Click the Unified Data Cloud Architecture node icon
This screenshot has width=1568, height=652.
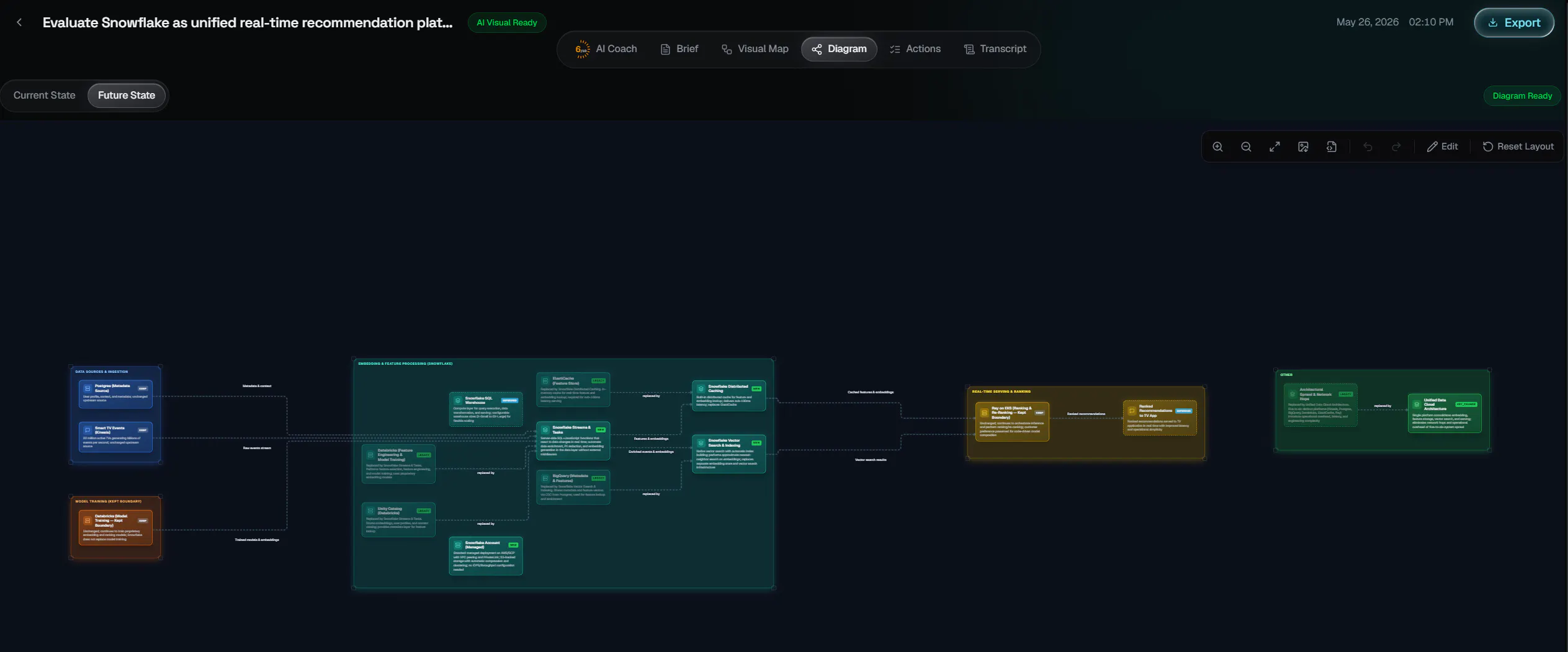pyautogui.click(x=1417, y=404)
